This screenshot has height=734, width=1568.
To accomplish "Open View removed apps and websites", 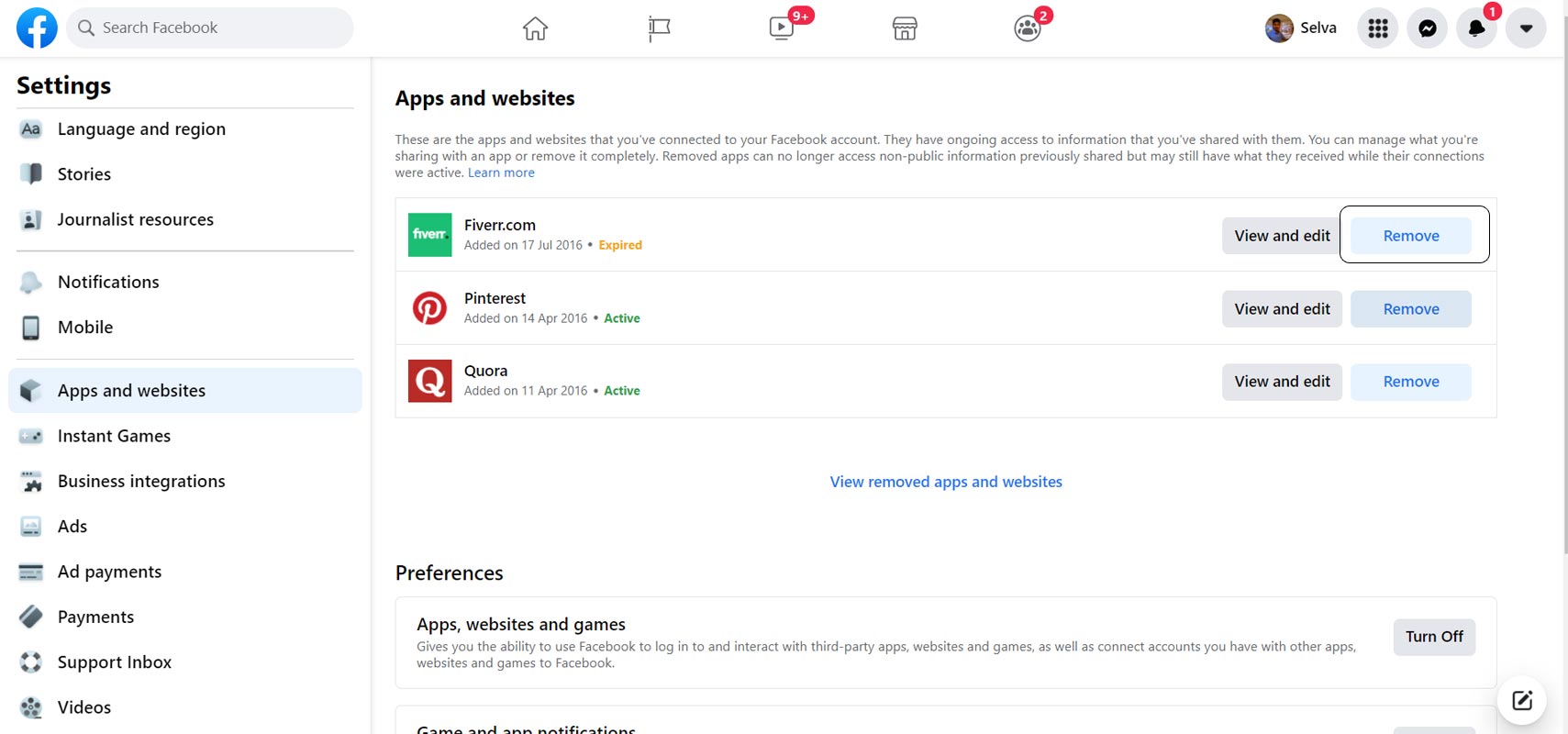I will tap(946, 482).
